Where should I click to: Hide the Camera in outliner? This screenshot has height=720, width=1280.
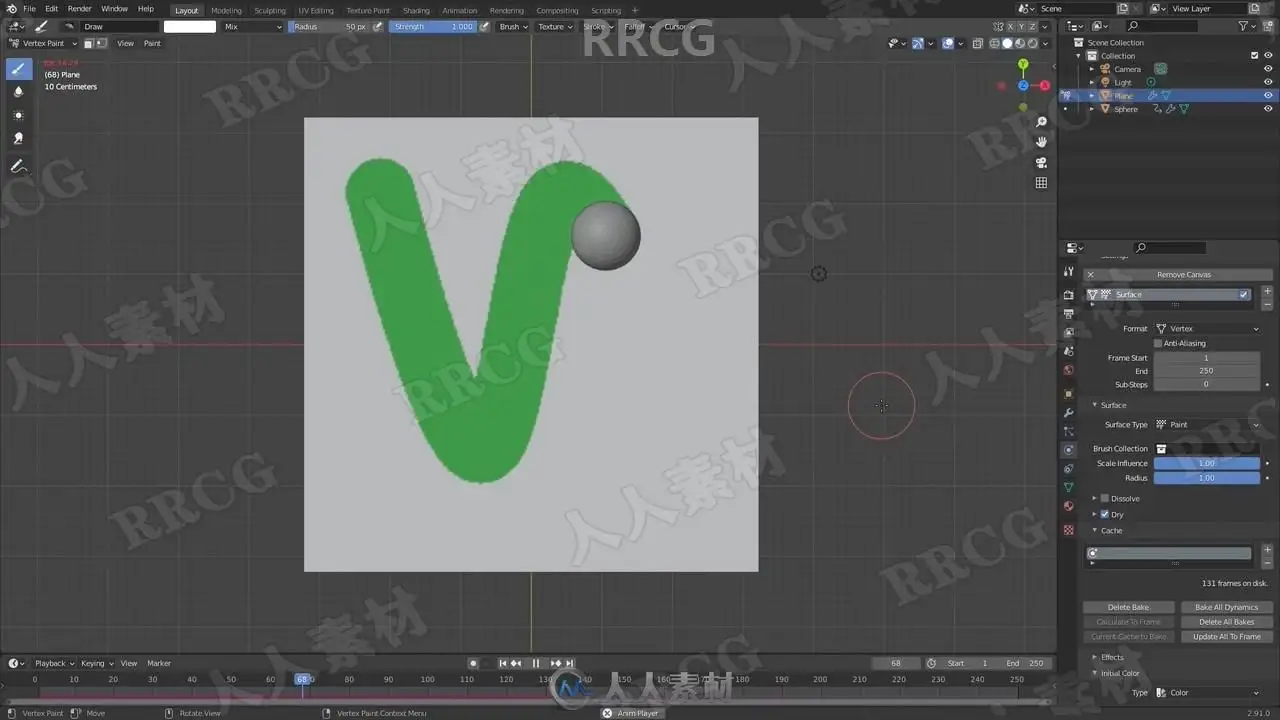[x=1268, y=69]
